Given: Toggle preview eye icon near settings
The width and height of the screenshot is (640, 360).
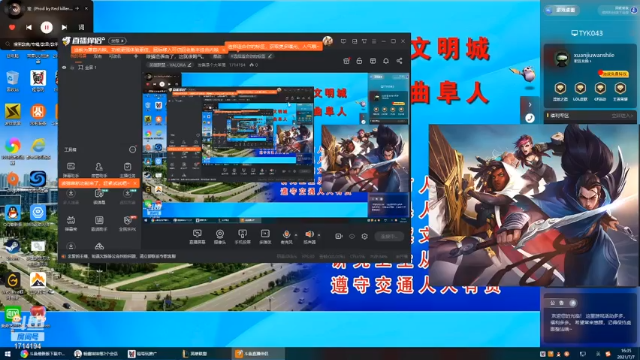Looking at the screenshot, I should click(351, 236).
